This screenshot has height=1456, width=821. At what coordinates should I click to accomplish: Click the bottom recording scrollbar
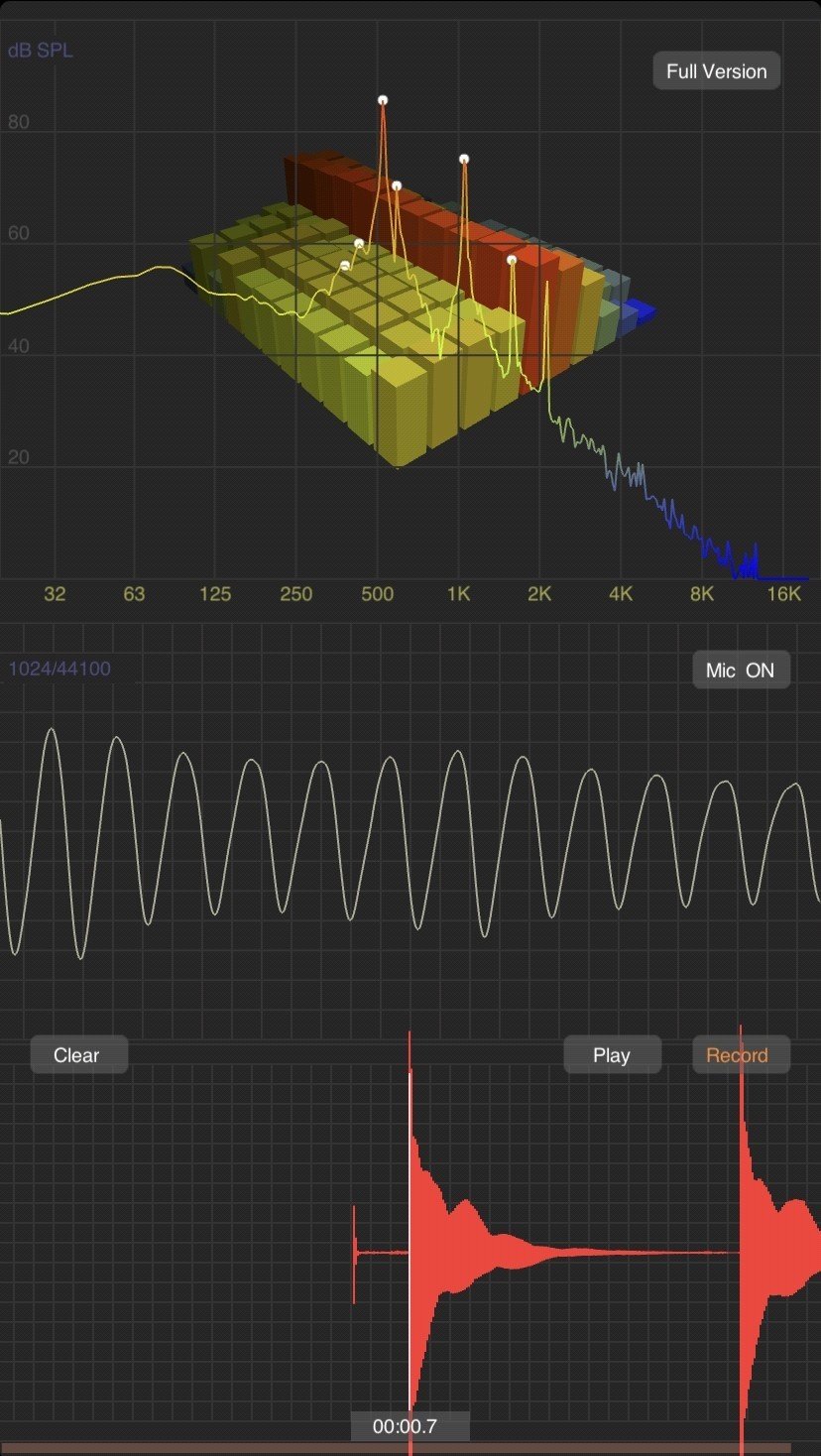pos(397,1449)
